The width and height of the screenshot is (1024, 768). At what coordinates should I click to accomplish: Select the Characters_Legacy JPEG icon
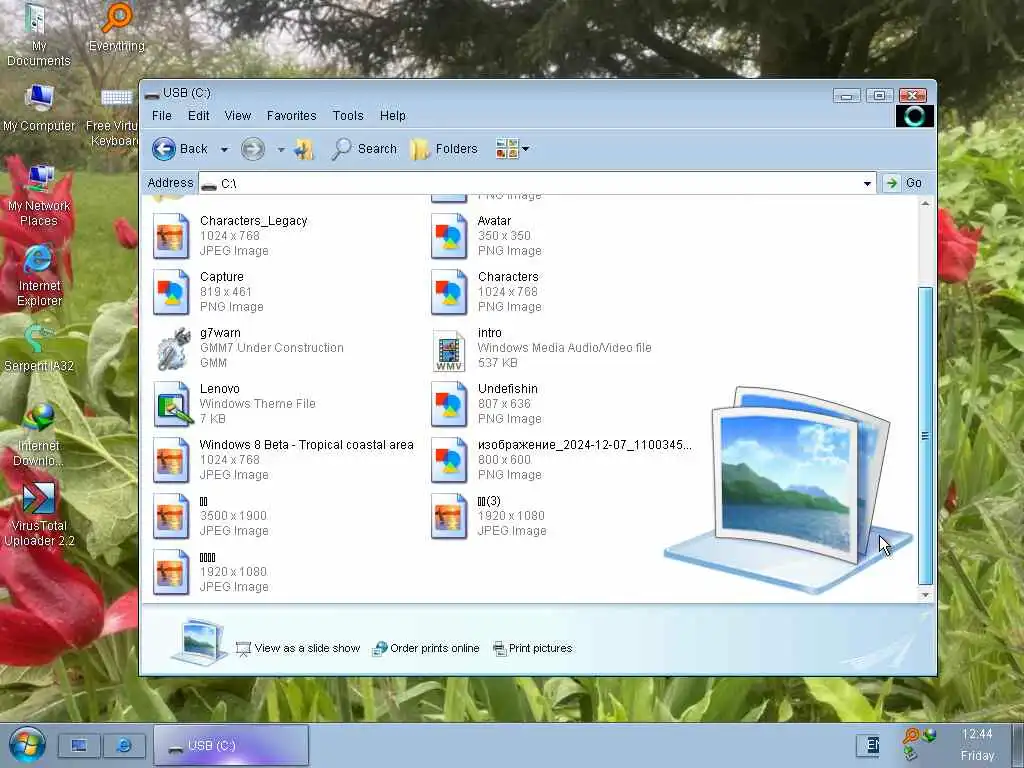click(171, 236)
